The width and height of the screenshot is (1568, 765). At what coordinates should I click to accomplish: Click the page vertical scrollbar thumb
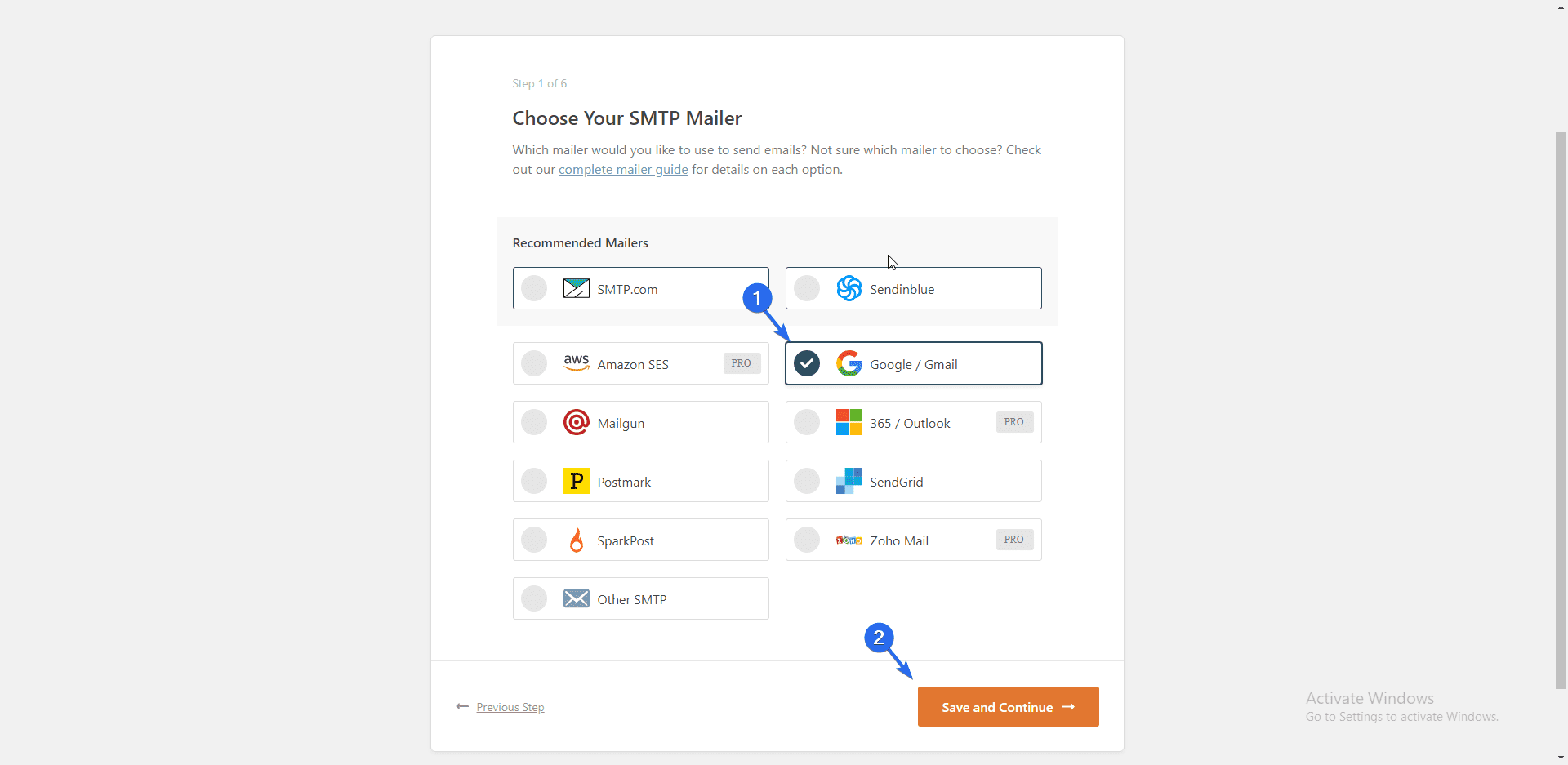pyautogui.click(x=1561, y=410)
